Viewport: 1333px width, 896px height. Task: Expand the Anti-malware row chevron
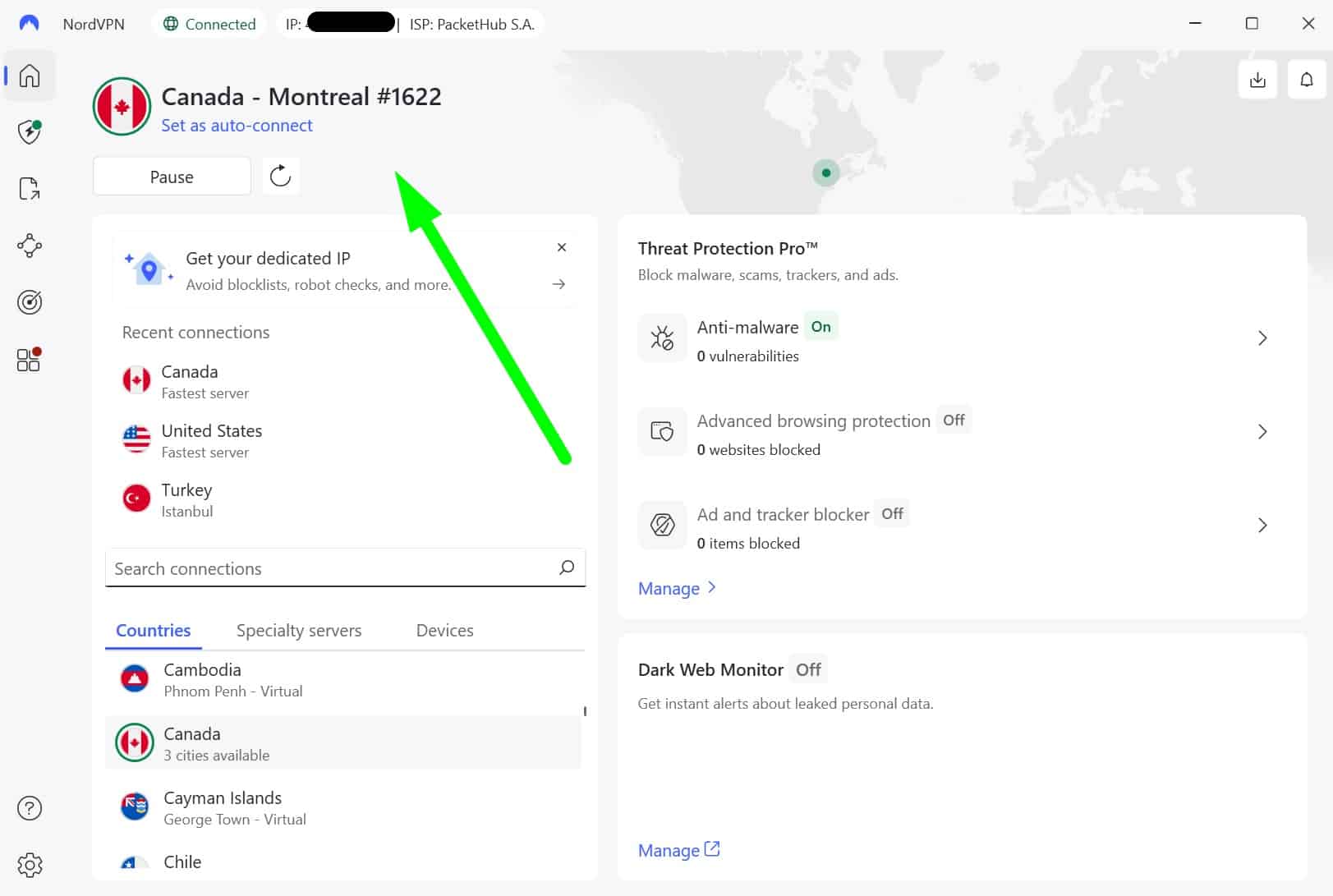(1262, 338)
